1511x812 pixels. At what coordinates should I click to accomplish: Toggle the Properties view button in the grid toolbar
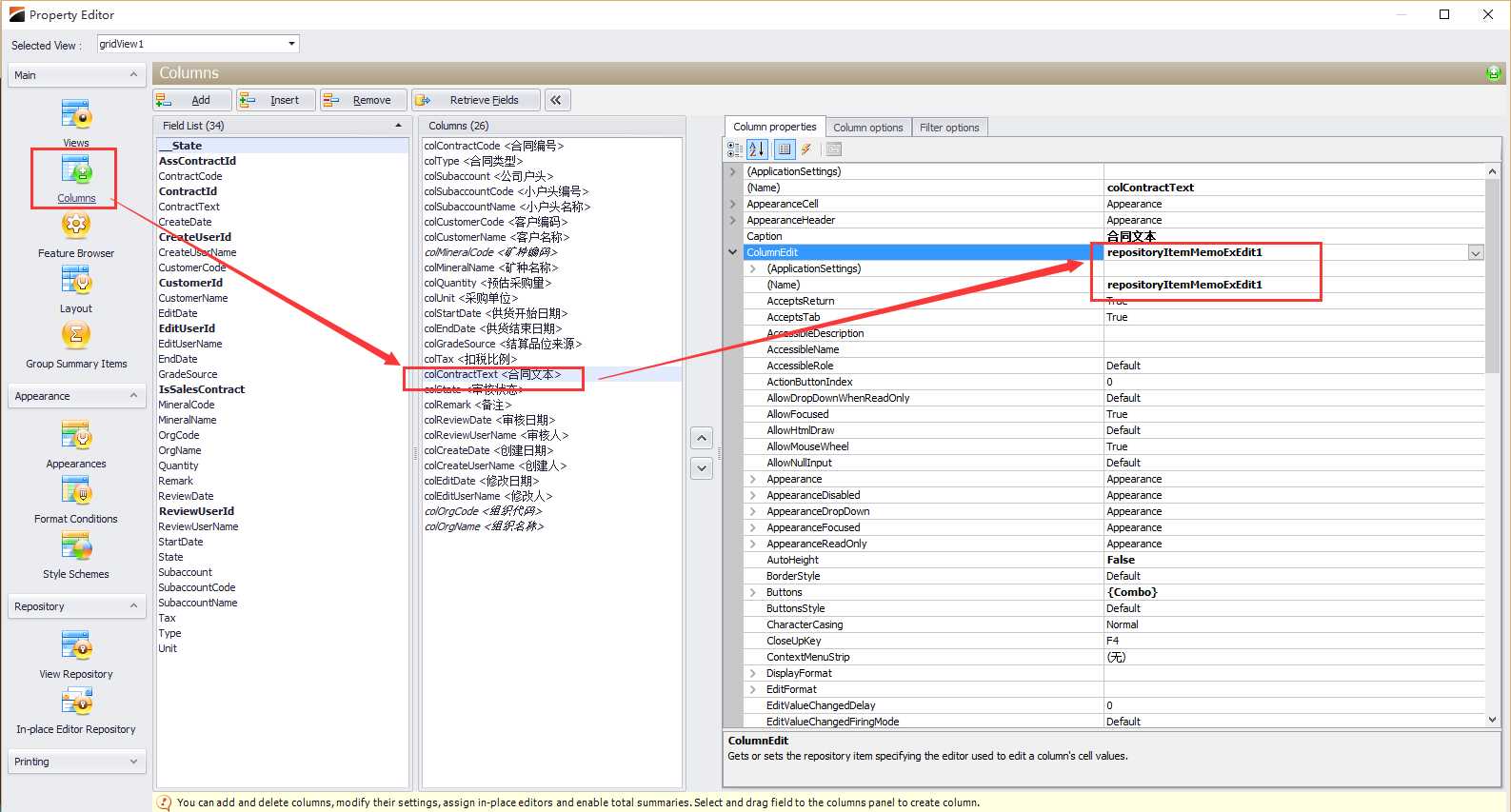(784, 149)
